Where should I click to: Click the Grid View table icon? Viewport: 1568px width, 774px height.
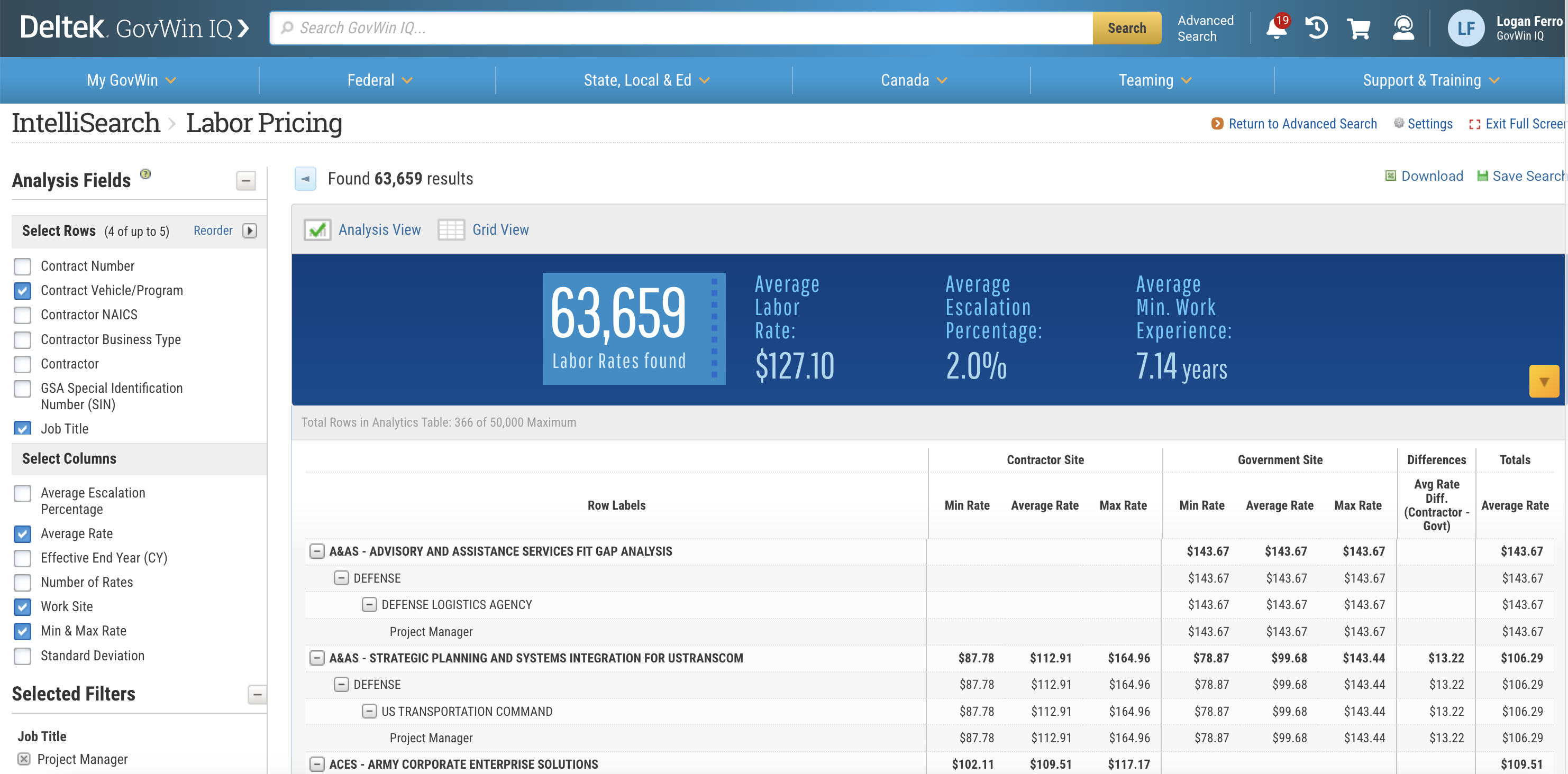click(x=451, y=230)
